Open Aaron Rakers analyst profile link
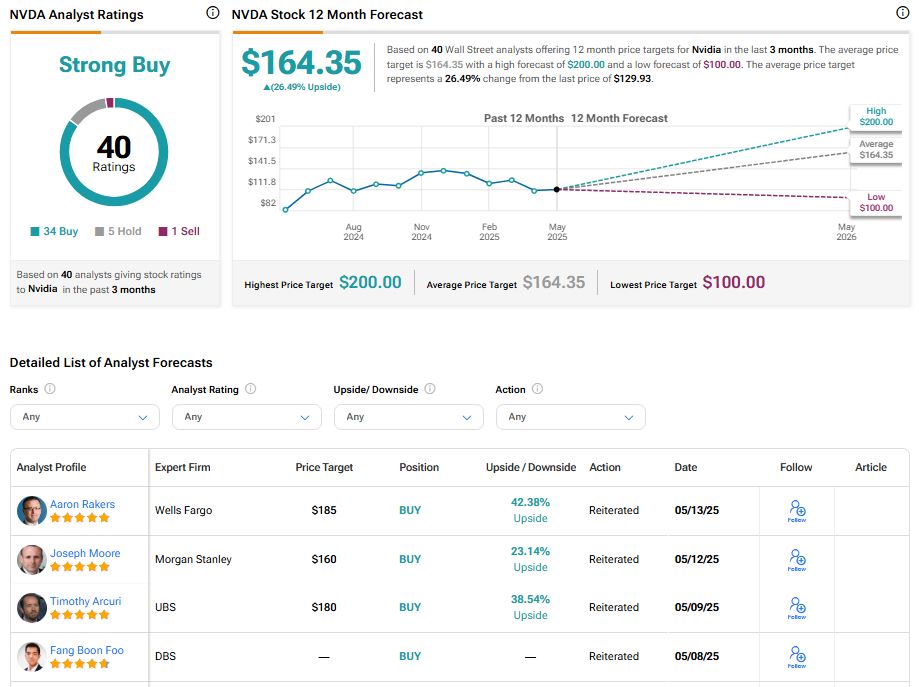919x687 pixels. click(82, 504)
